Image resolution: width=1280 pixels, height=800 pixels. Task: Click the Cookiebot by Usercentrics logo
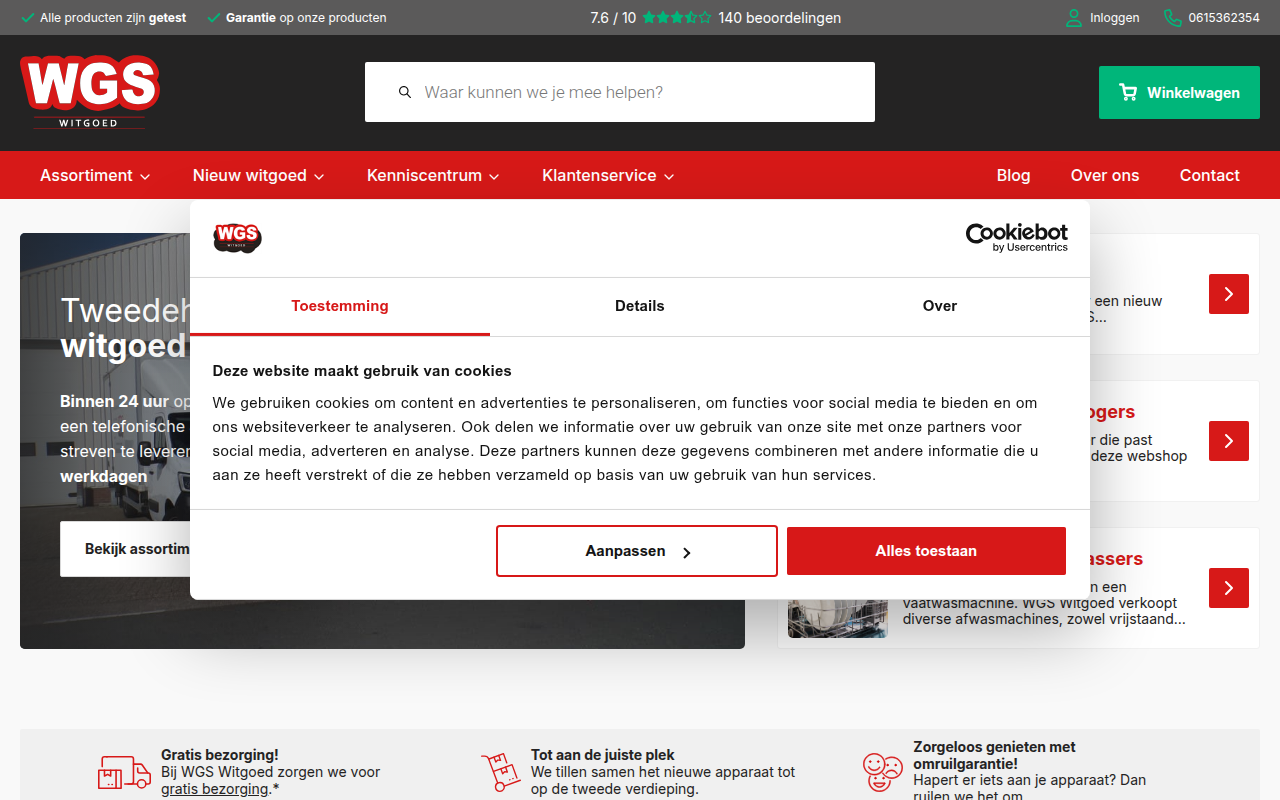click(1016, 238)
